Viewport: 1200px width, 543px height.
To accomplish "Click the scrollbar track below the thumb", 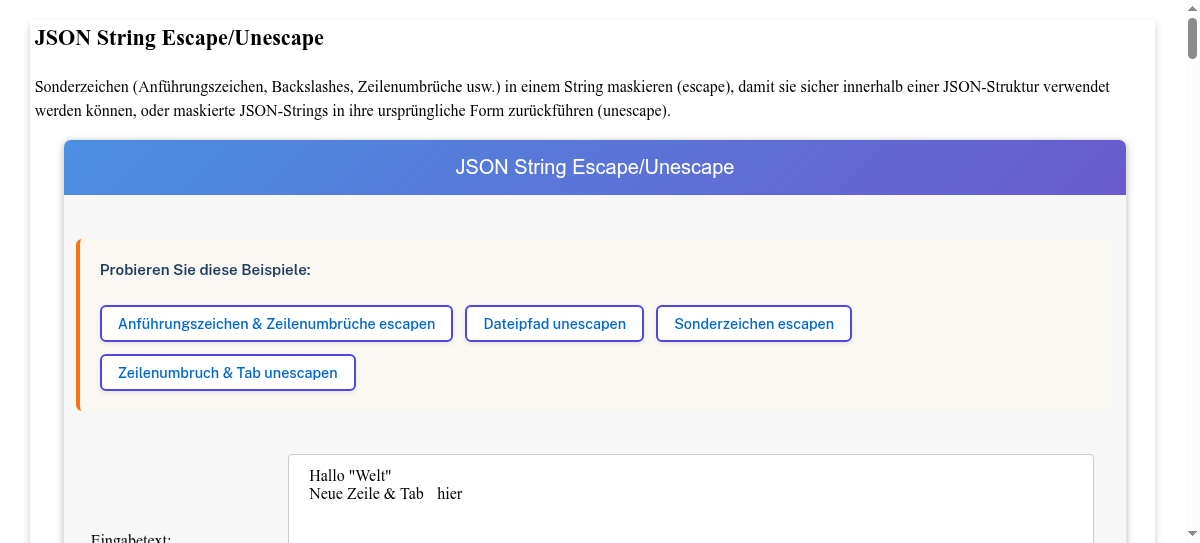I will 1192,300.
